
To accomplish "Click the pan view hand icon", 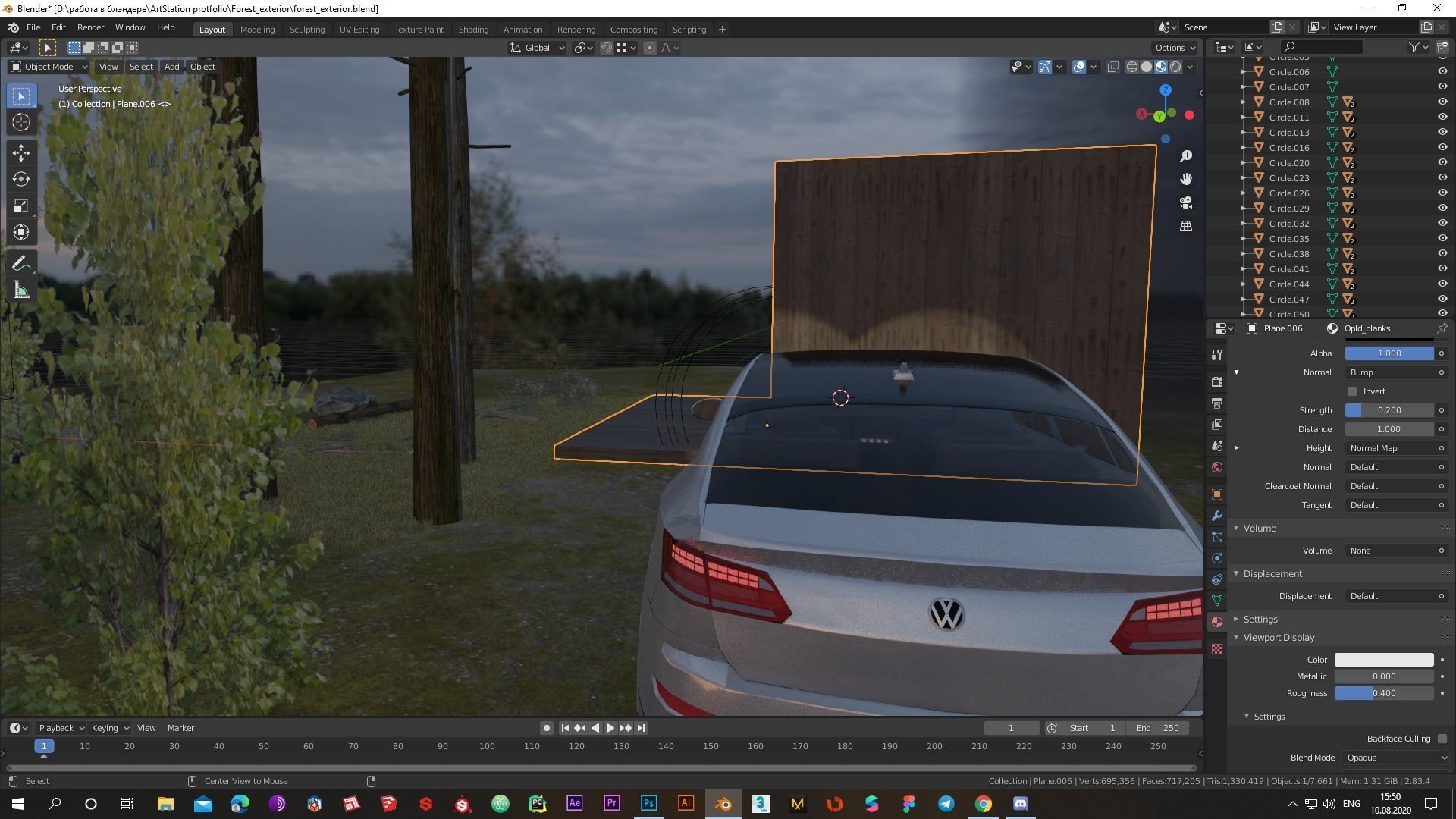I will tap(1186, 179).
